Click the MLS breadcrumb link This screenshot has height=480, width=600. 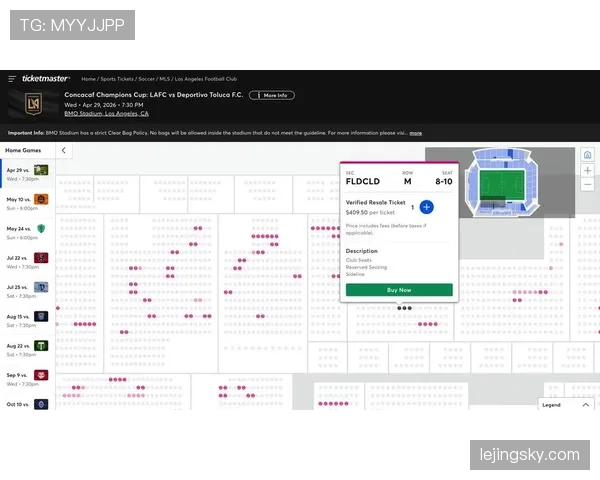pos(165,79)
